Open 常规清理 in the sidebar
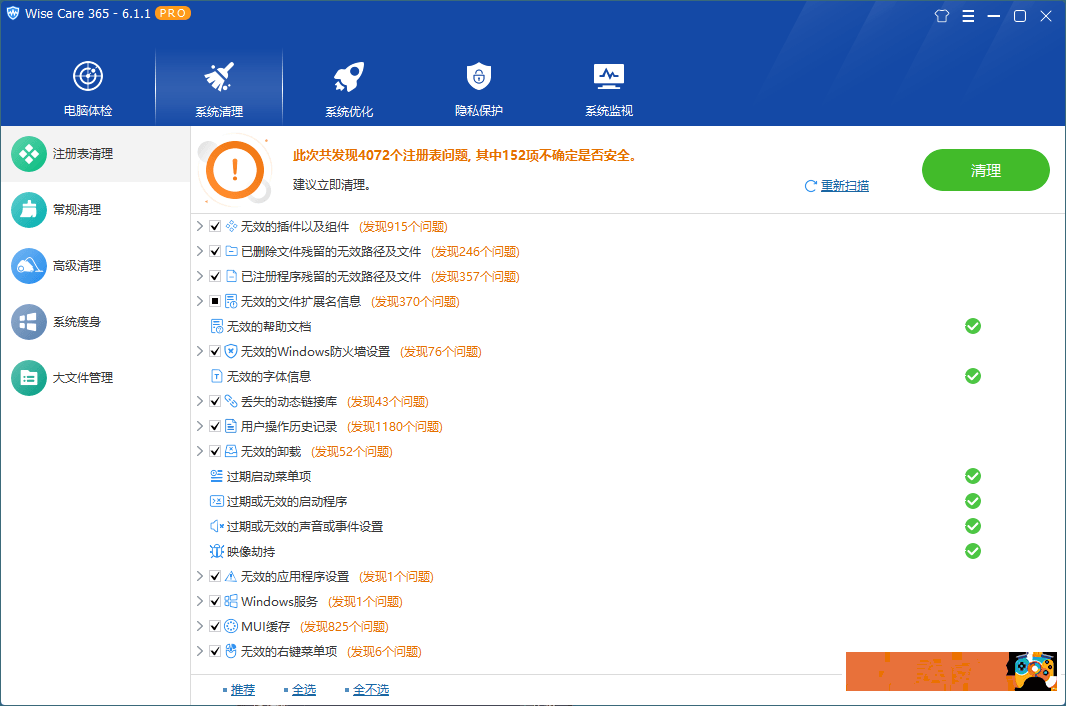The height and width of the screenshot is (706, 1066). (95, 209)
